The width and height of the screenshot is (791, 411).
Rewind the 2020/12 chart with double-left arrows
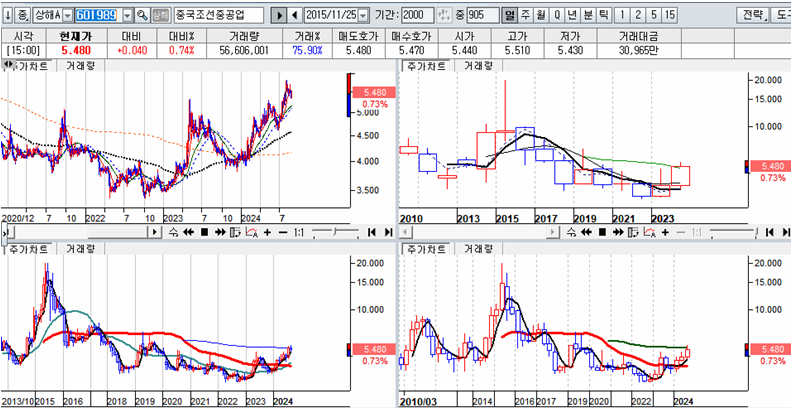[189, 232]
